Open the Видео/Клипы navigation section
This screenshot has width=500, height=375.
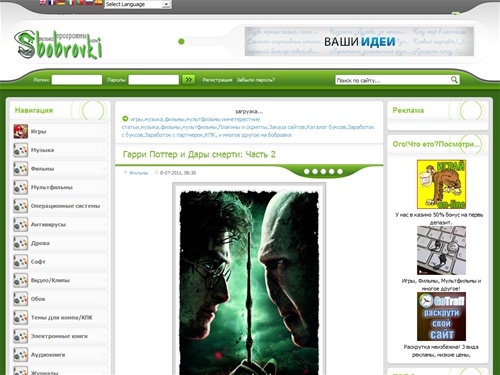(x=60, y=280)
